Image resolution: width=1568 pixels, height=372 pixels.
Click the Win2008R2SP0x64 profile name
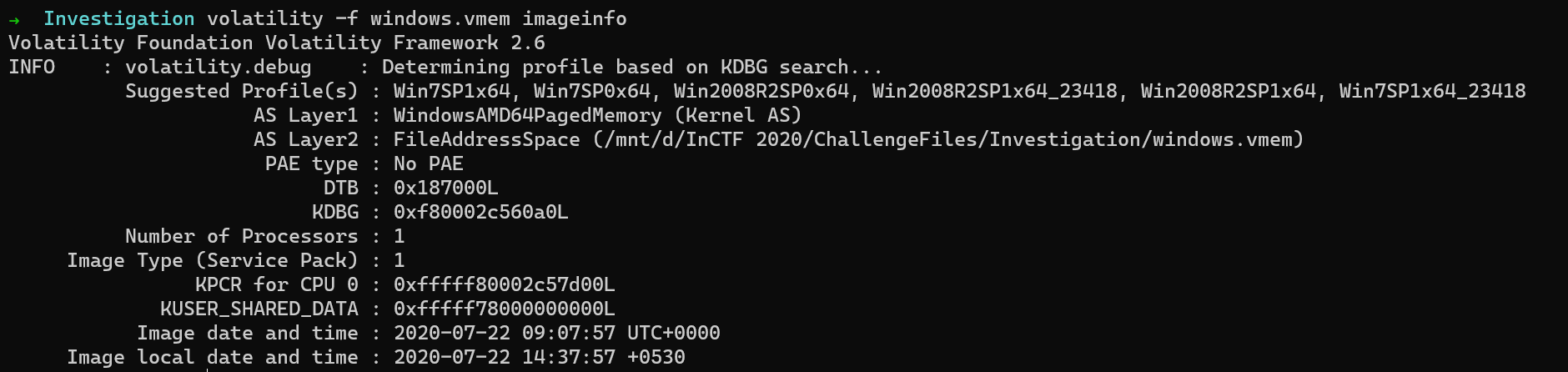[x=761, y=91]
